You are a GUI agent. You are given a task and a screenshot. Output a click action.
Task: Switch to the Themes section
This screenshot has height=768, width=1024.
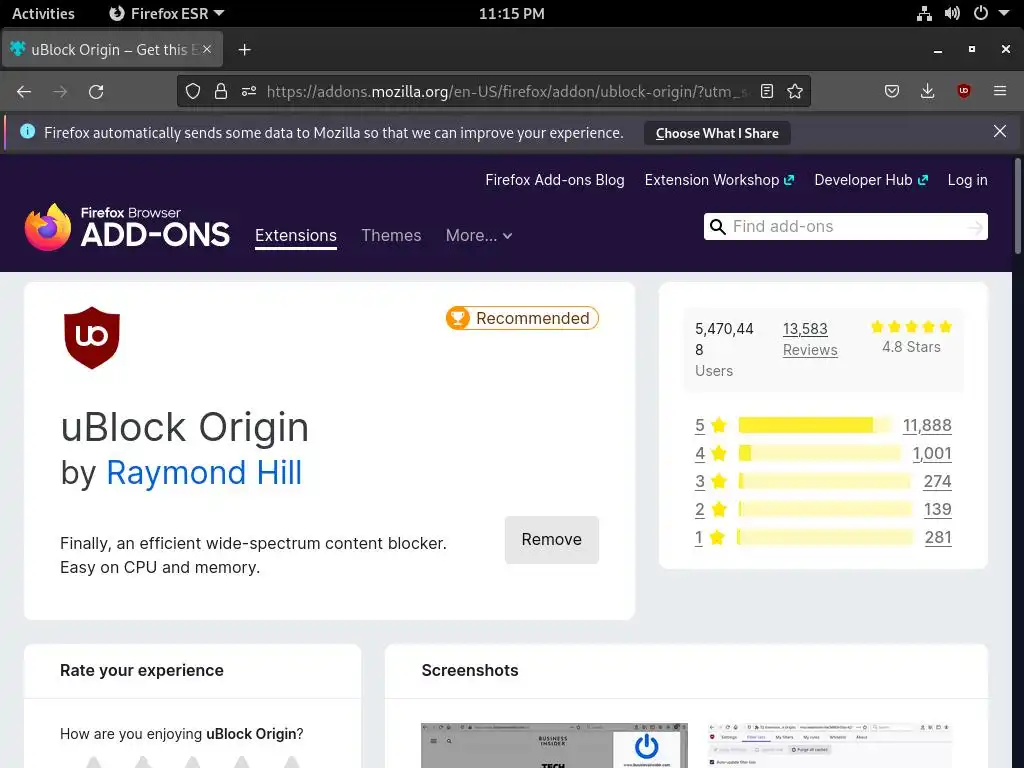click(x=391, y=235)
